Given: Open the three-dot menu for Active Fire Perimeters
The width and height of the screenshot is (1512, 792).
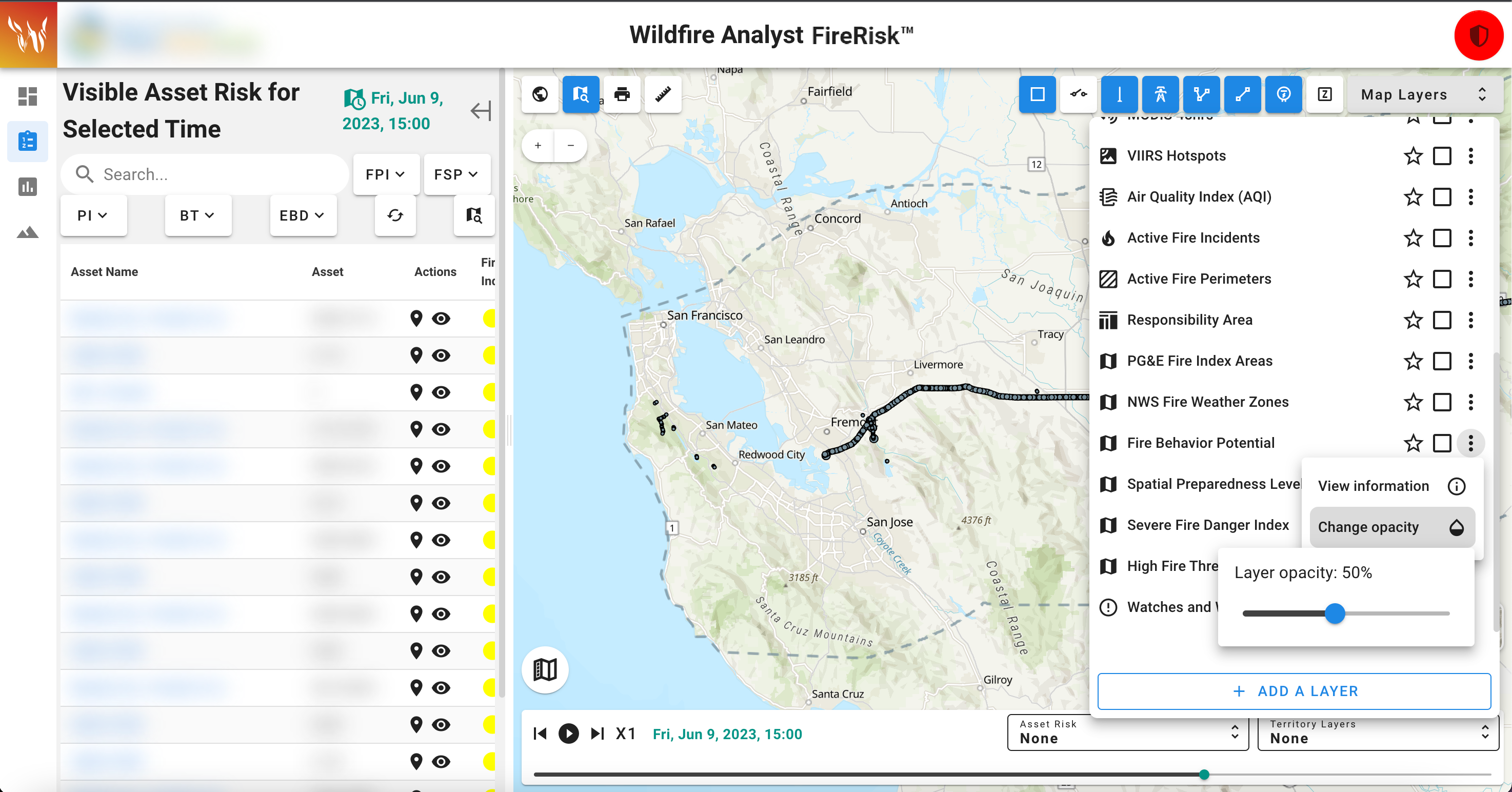Looking at the screenshot, I should tap(1470, 279).
